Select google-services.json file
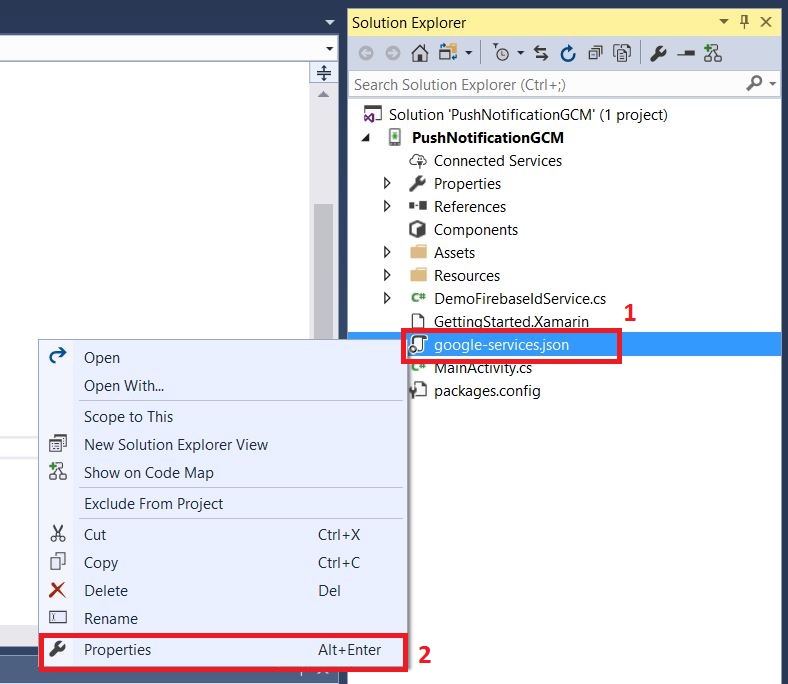788x684 pixels. [x=501, y=345]
